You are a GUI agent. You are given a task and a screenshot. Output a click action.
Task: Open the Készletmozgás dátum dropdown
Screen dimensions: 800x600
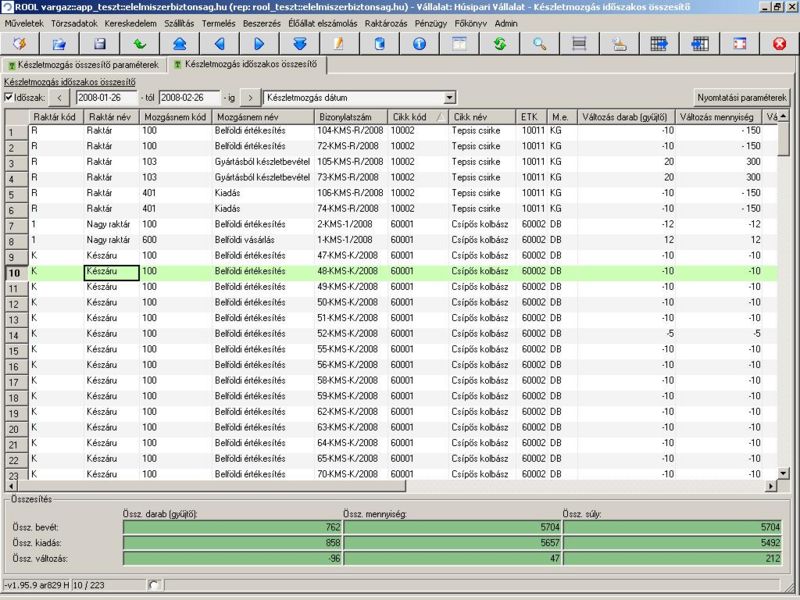pyautogui.click(x=449, y=97)
